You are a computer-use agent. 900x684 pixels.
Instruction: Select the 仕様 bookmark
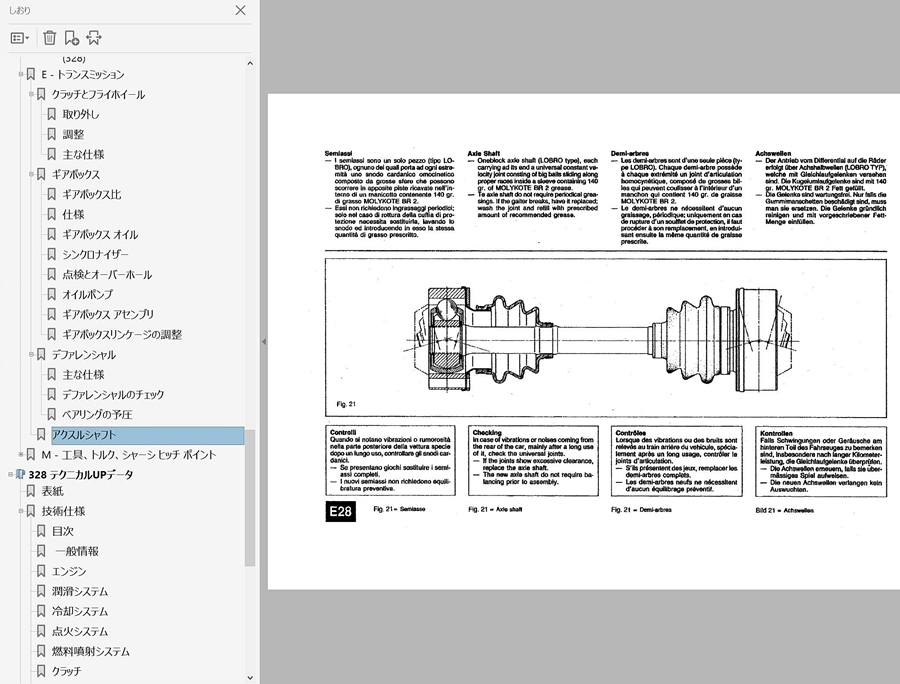pyautogui.click(x=73, y=215)
